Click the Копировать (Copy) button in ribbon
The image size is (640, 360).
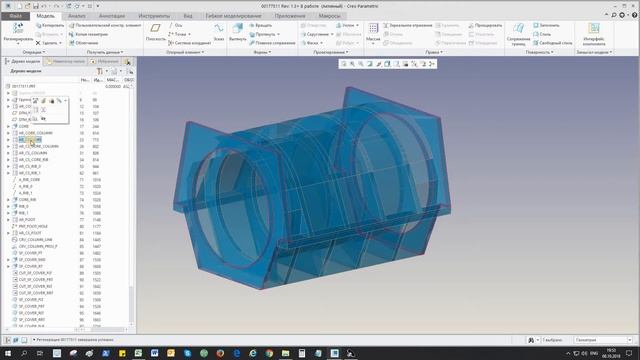50,25
